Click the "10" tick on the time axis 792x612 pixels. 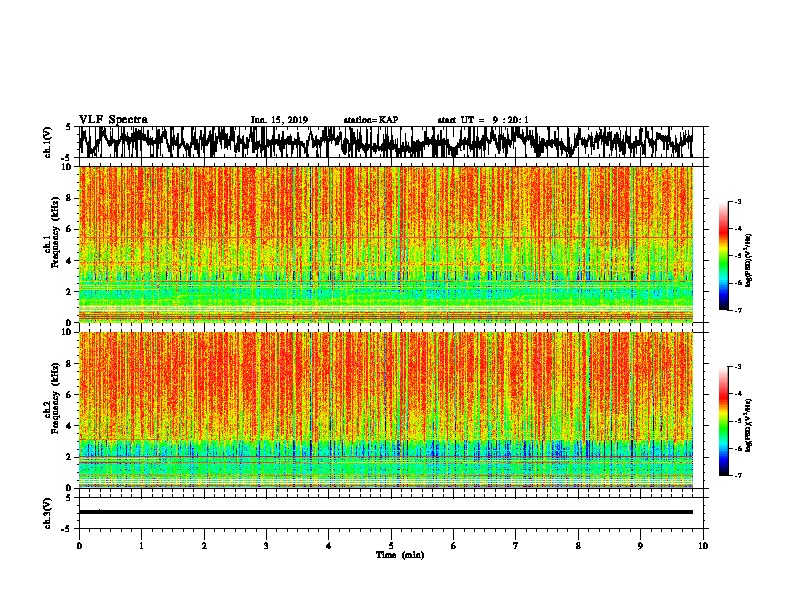point(703,546)
